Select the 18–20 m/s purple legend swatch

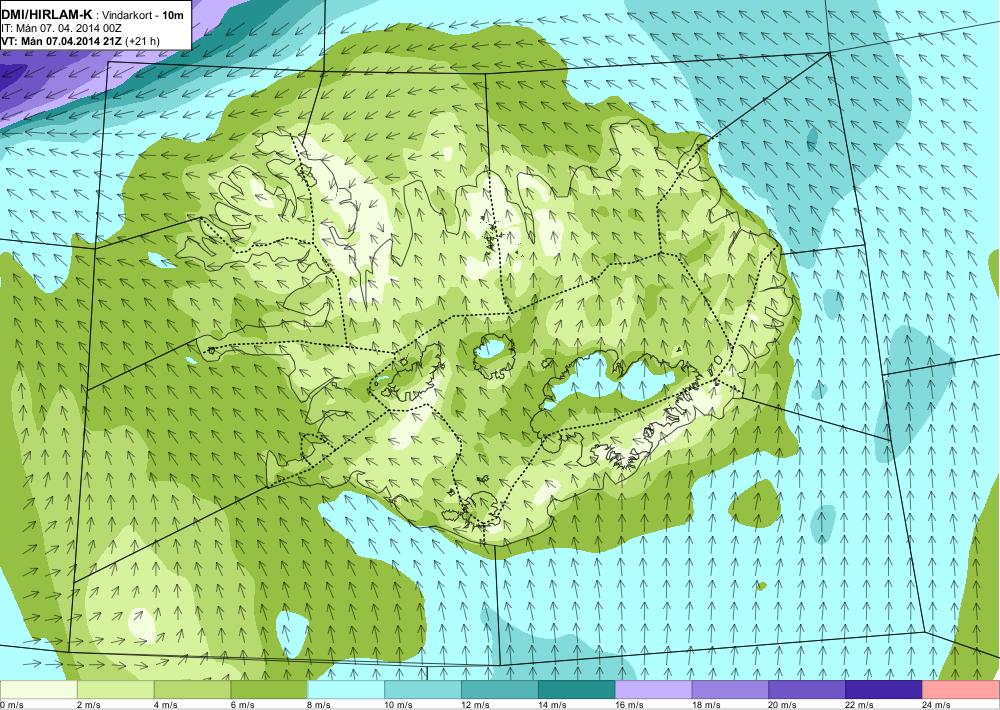coord(730,690)
